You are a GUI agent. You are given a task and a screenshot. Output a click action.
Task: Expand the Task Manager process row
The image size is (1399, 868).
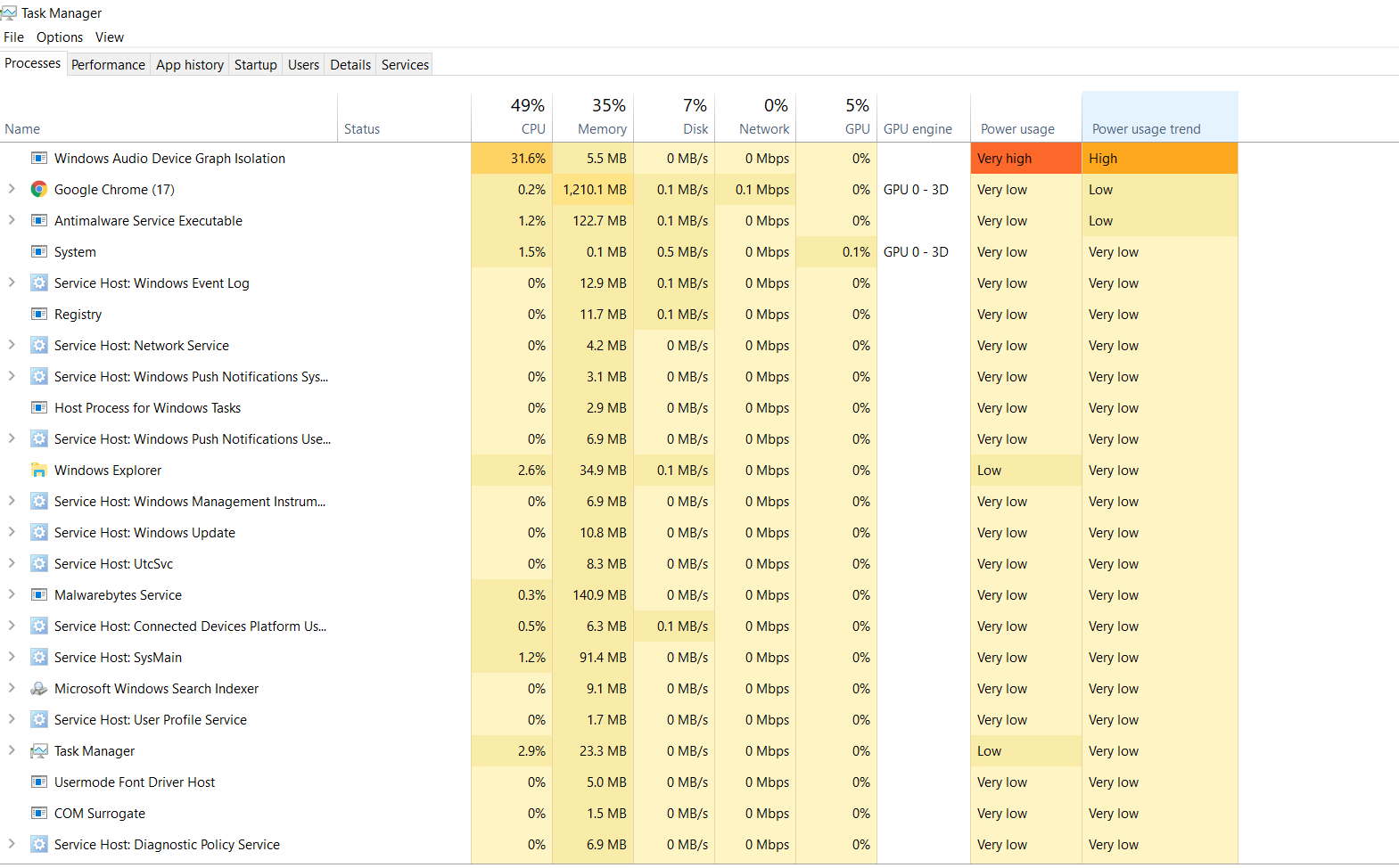click(12, 750)
